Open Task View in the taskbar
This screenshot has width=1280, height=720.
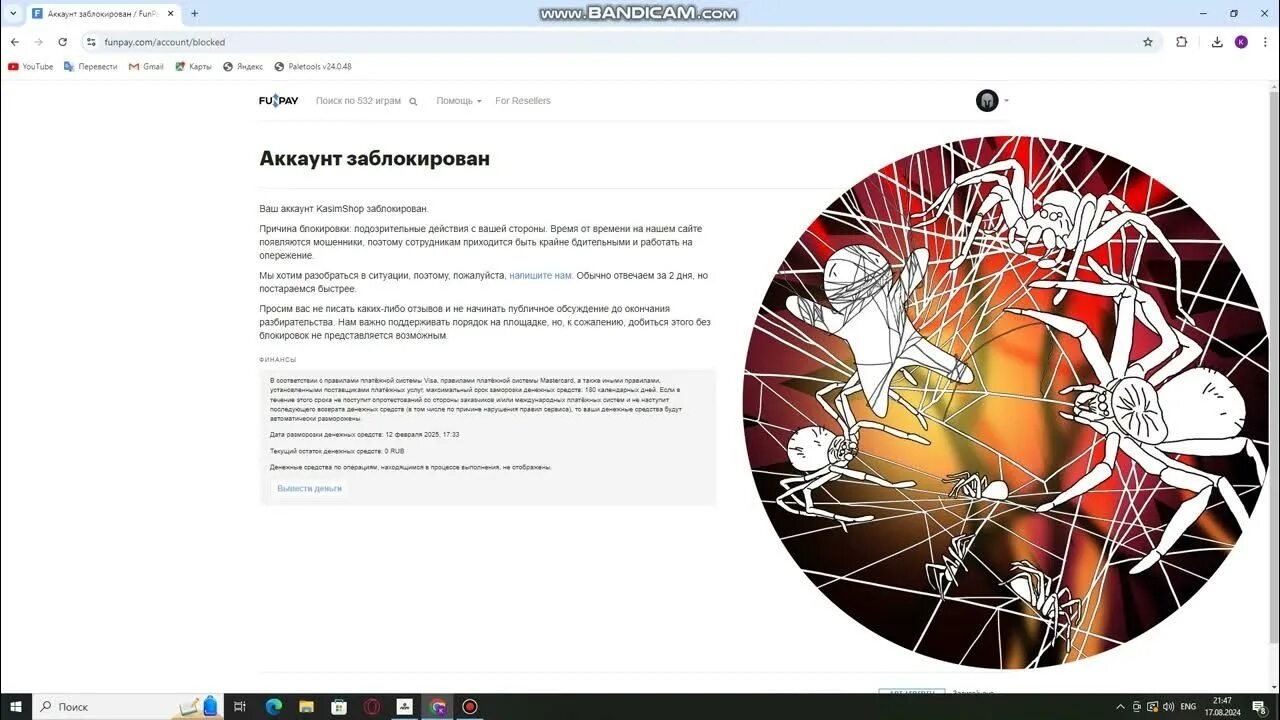click(240, 706)
